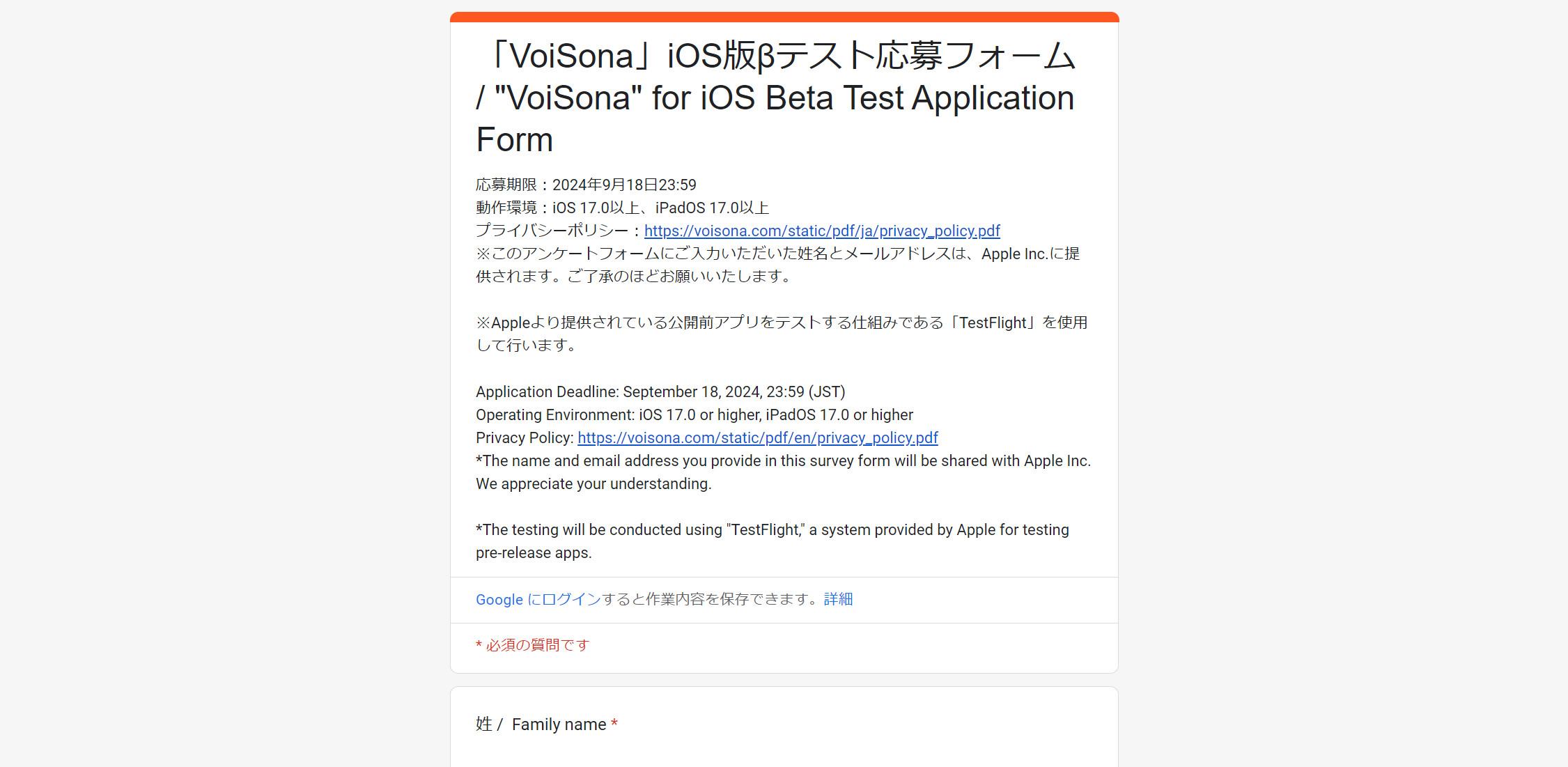Click the プライバシーポリシー label text
1568x767 pixels.
559,231
